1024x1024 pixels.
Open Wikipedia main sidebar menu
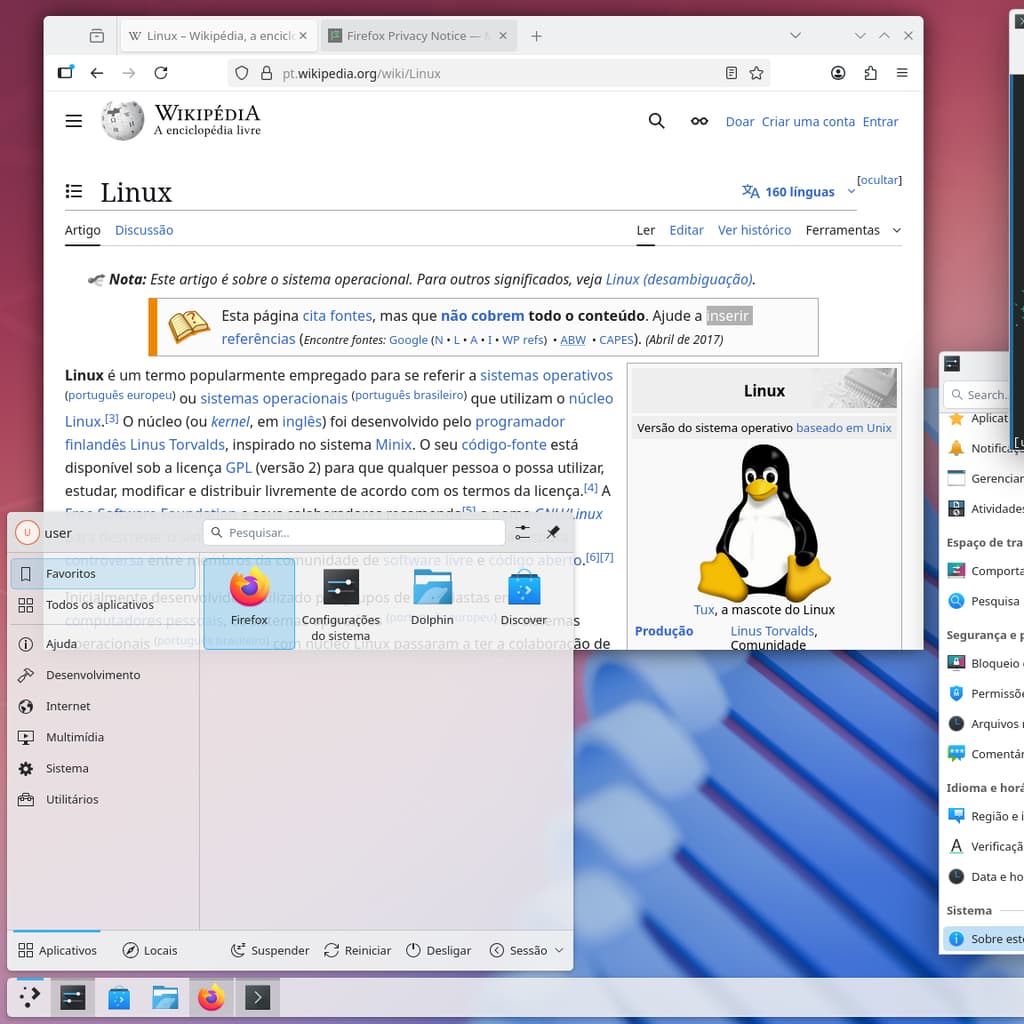tap(74, 121)
